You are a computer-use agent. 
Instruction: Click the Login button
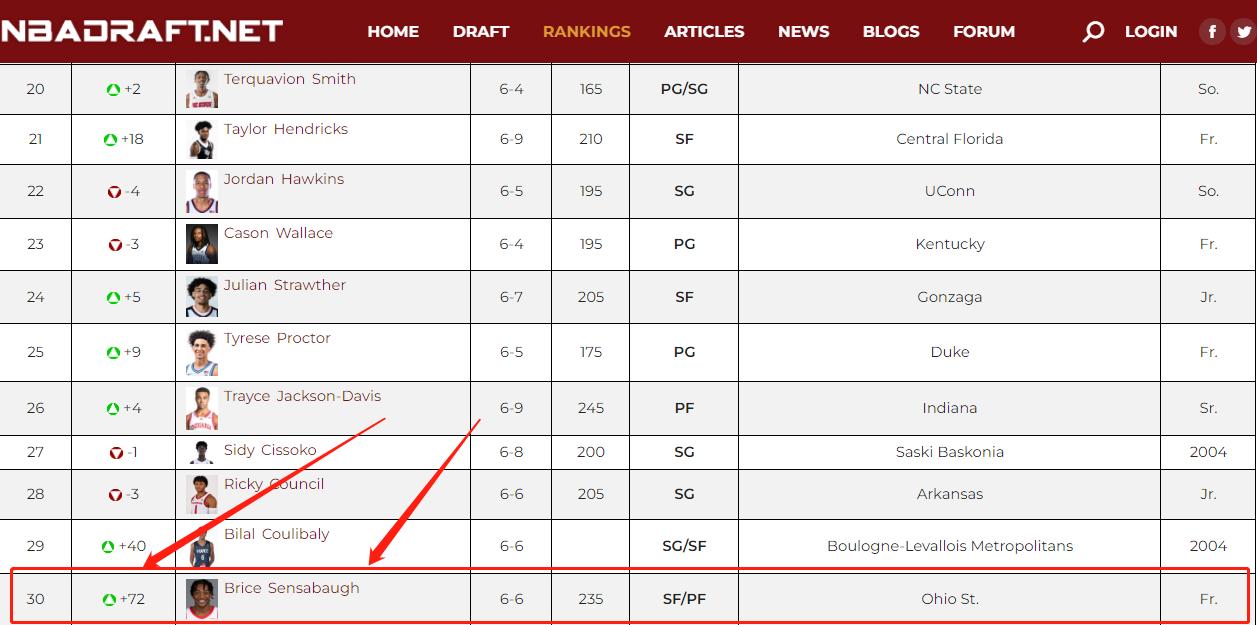[1150, 32]
